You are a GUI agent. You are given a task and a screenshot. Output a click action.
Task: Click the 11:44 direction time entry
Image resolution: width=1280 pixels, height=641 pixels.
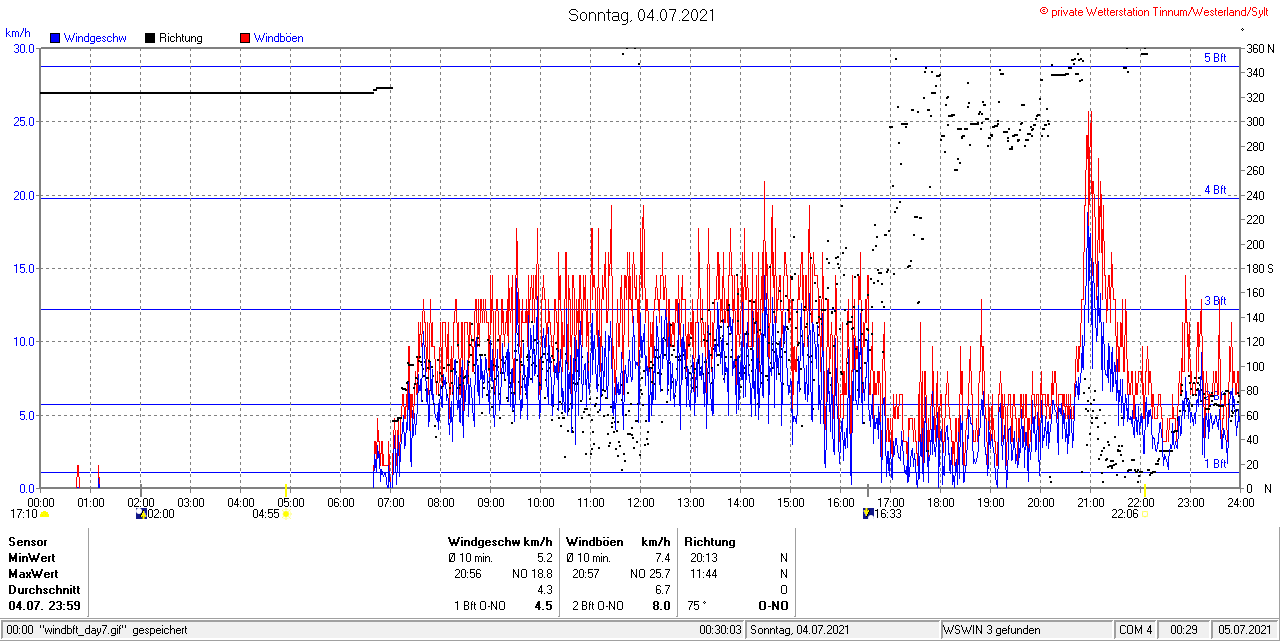click(x=704, y=574)
